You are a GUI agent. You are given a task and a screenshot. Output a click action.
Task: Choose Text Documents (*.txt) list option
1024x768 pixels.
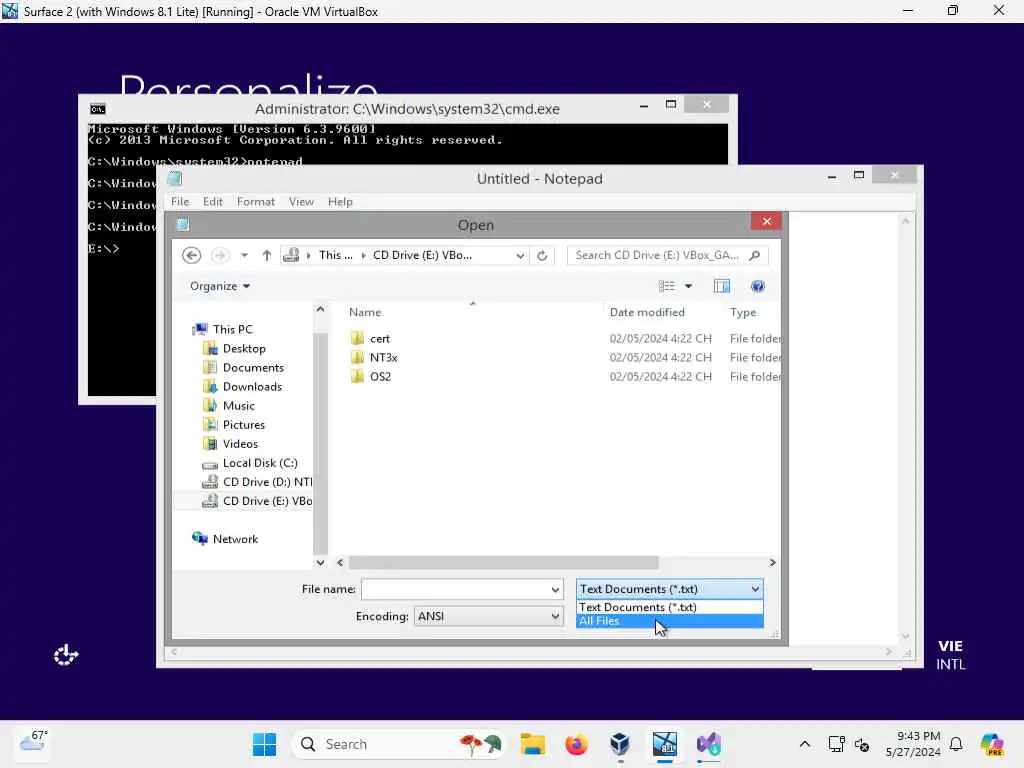click(669, 607)
